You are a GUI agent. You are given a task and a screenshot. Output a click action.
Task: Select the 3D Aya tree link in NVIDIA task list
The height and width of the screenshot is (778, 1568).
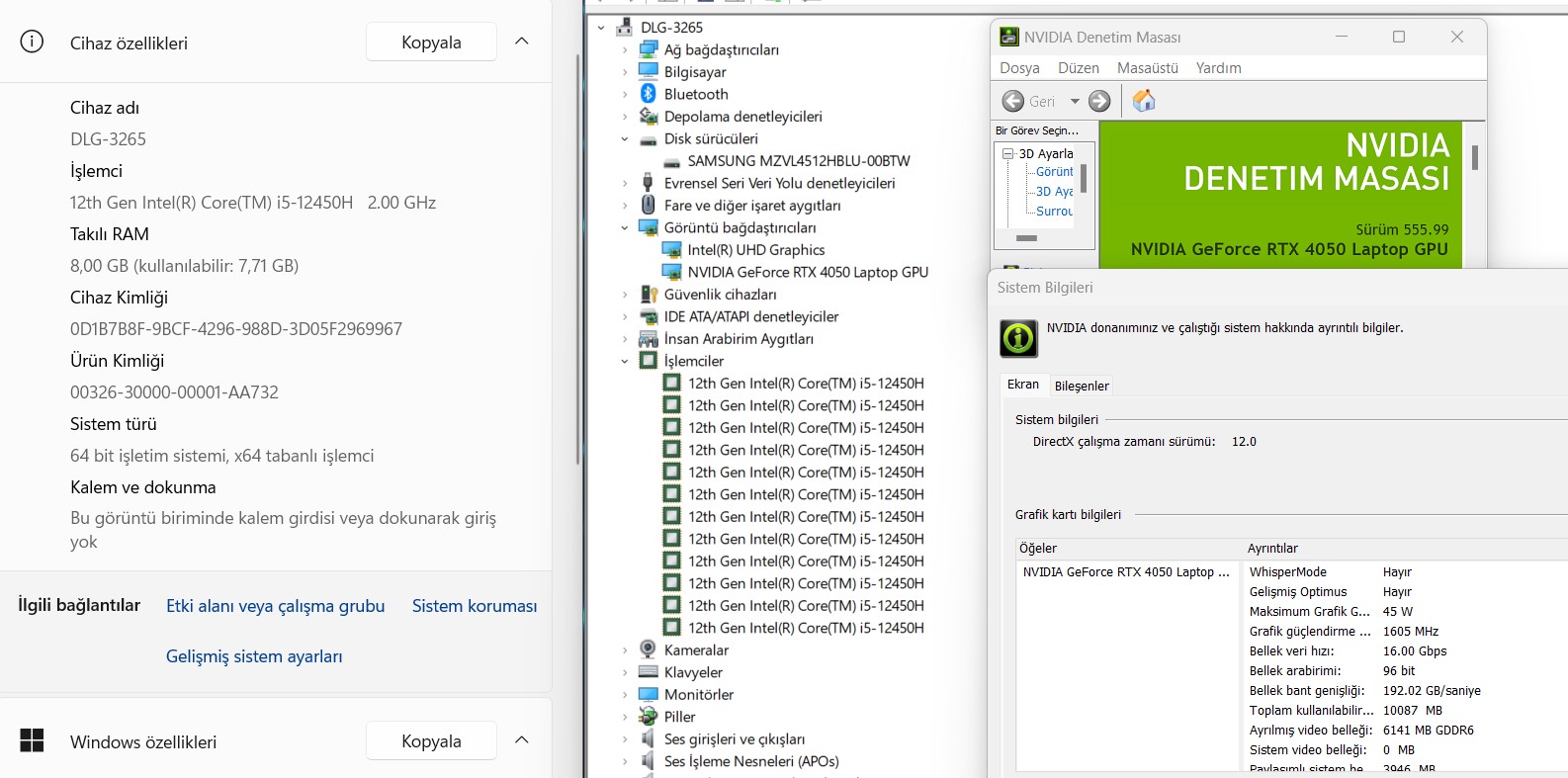click(x=1054, y=192)
